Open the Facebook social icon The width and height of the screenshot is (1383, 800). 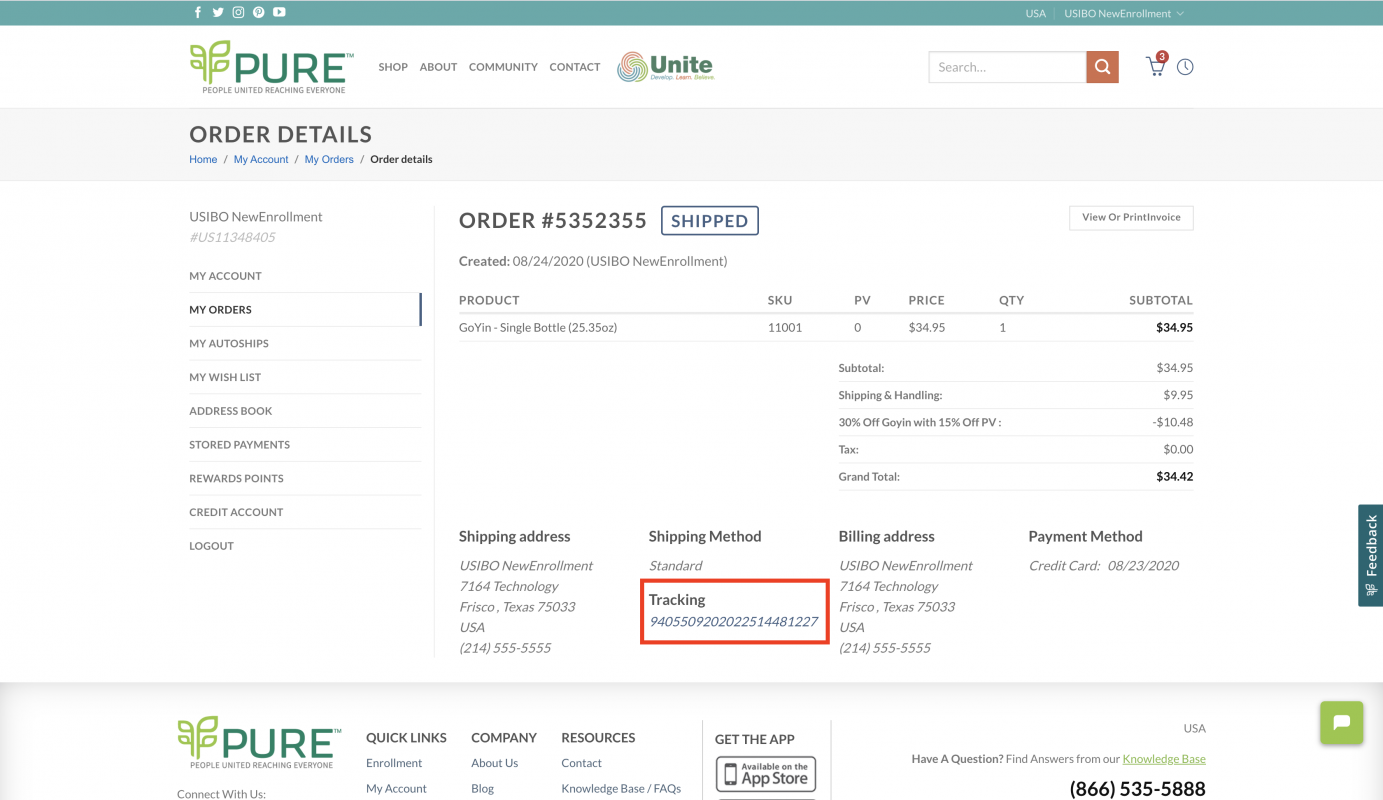click(x=198, y=13)
